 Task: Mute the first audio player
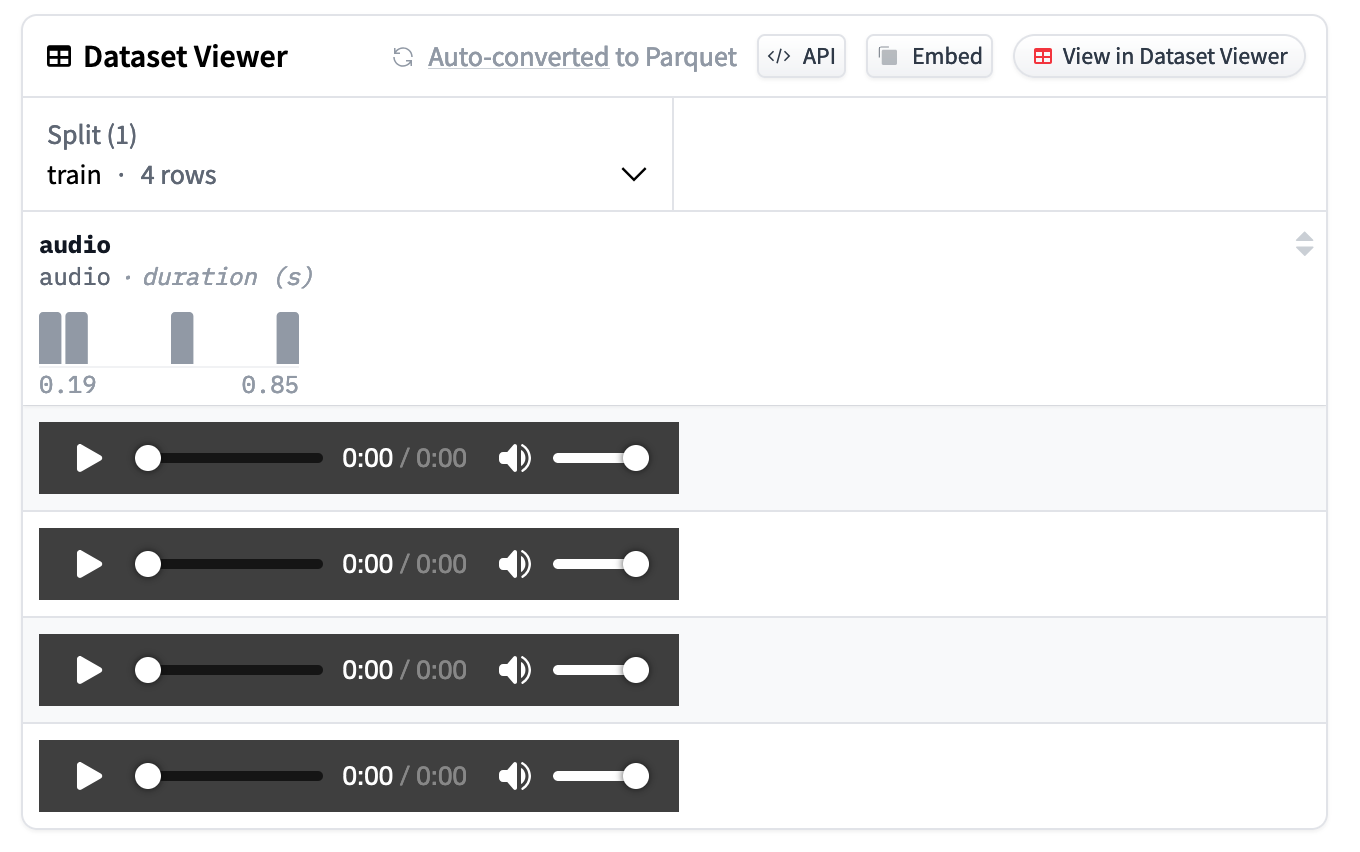(x=515, y=458)
